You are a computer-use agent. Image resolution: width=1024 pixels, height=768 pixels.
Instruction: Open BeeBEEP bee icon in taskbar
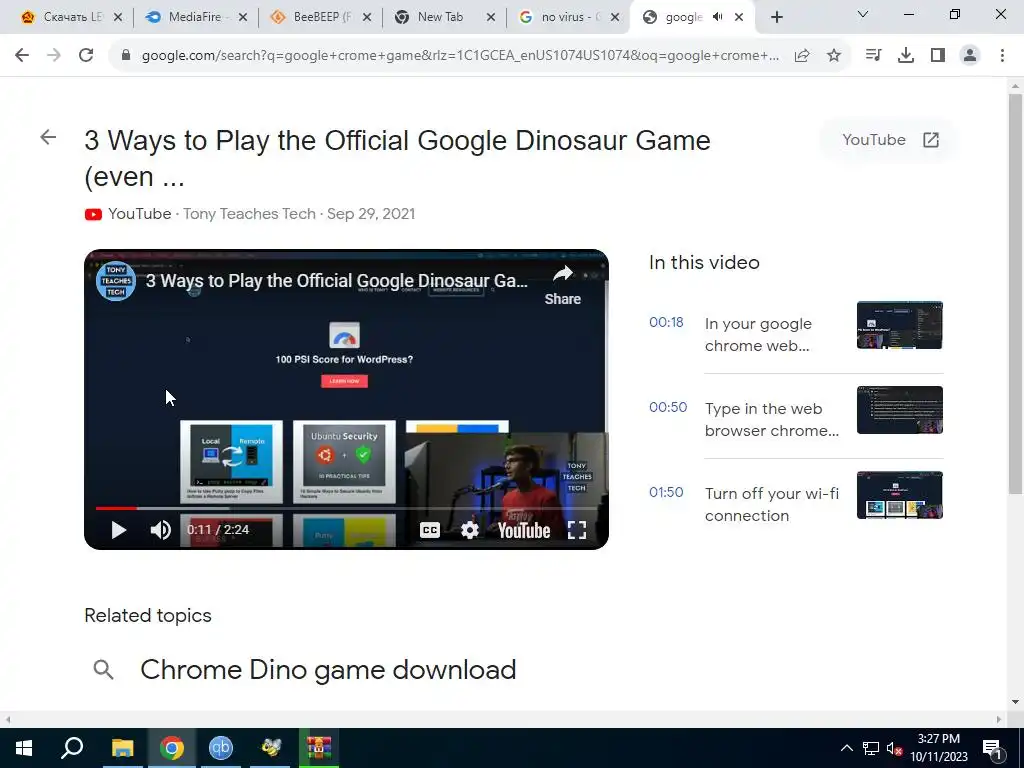click(270, 748)
